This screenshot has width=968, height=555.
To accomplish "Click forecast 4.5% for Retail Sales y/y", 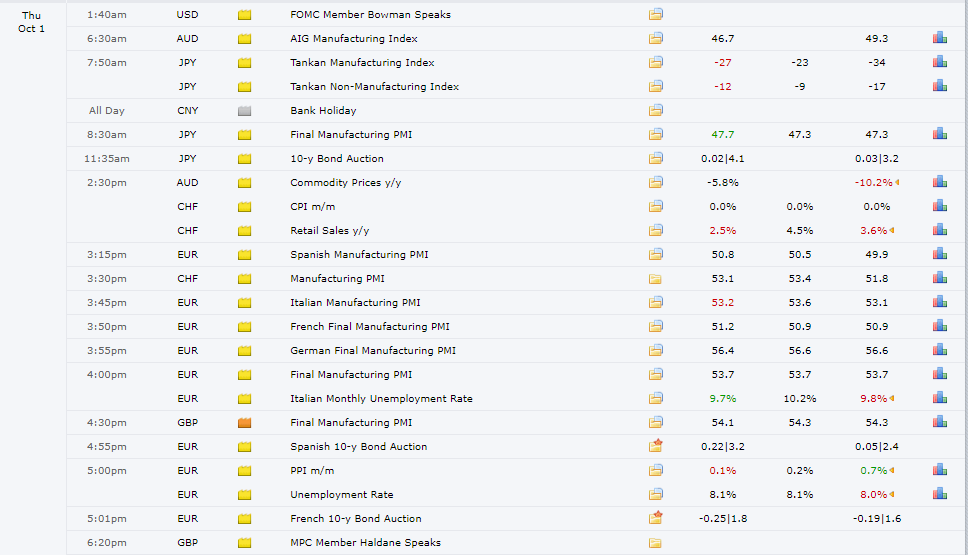I will 799,230.
